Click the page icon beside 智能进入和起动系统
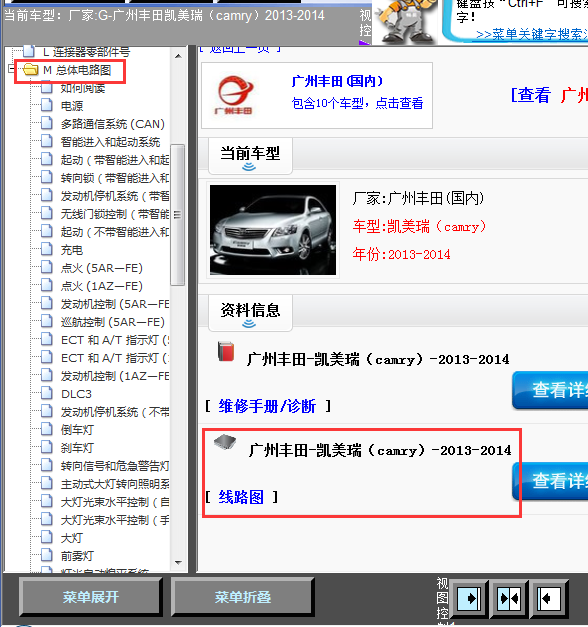Screen dimensions: 588x627 47,141
